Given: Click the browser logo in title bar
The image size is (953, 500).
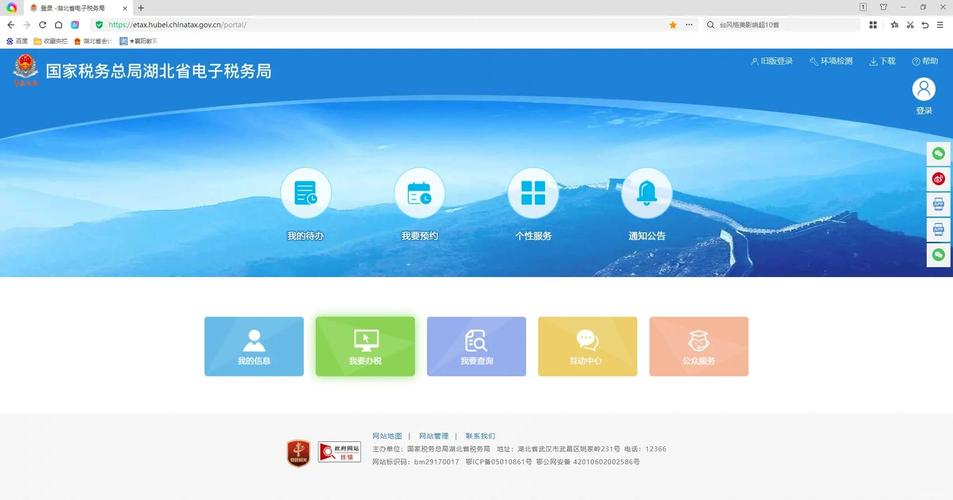Looking at the screenshot, I should coord(12,8).
